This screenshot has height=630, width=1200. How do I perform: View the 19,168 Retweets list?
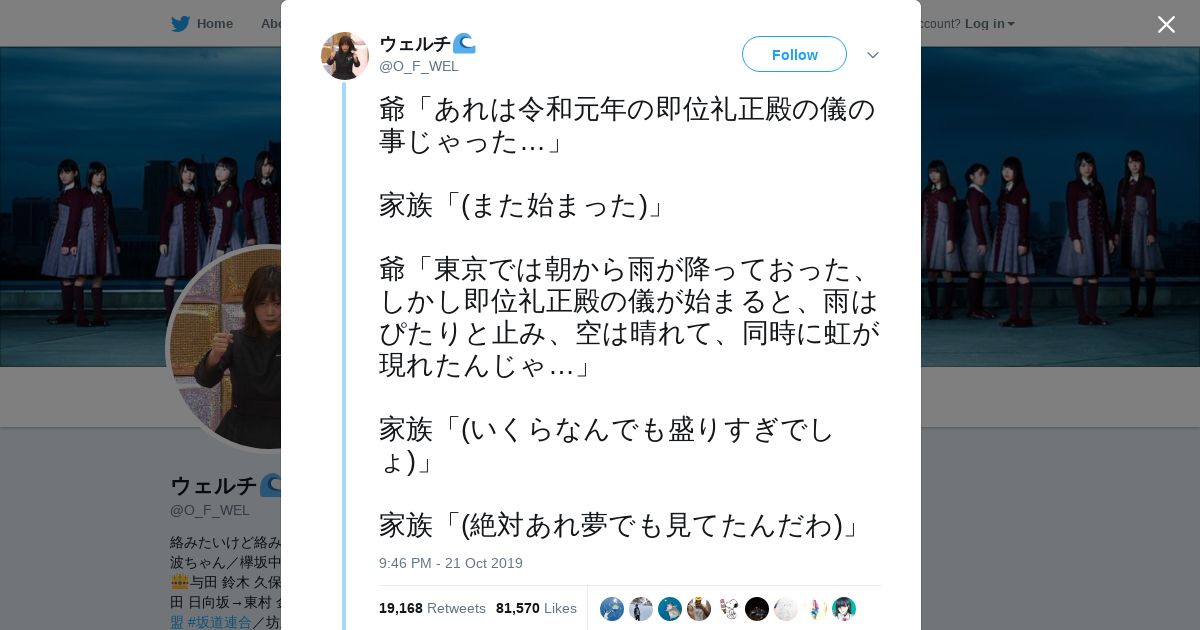pyautogui.click(x=432, y=608)
